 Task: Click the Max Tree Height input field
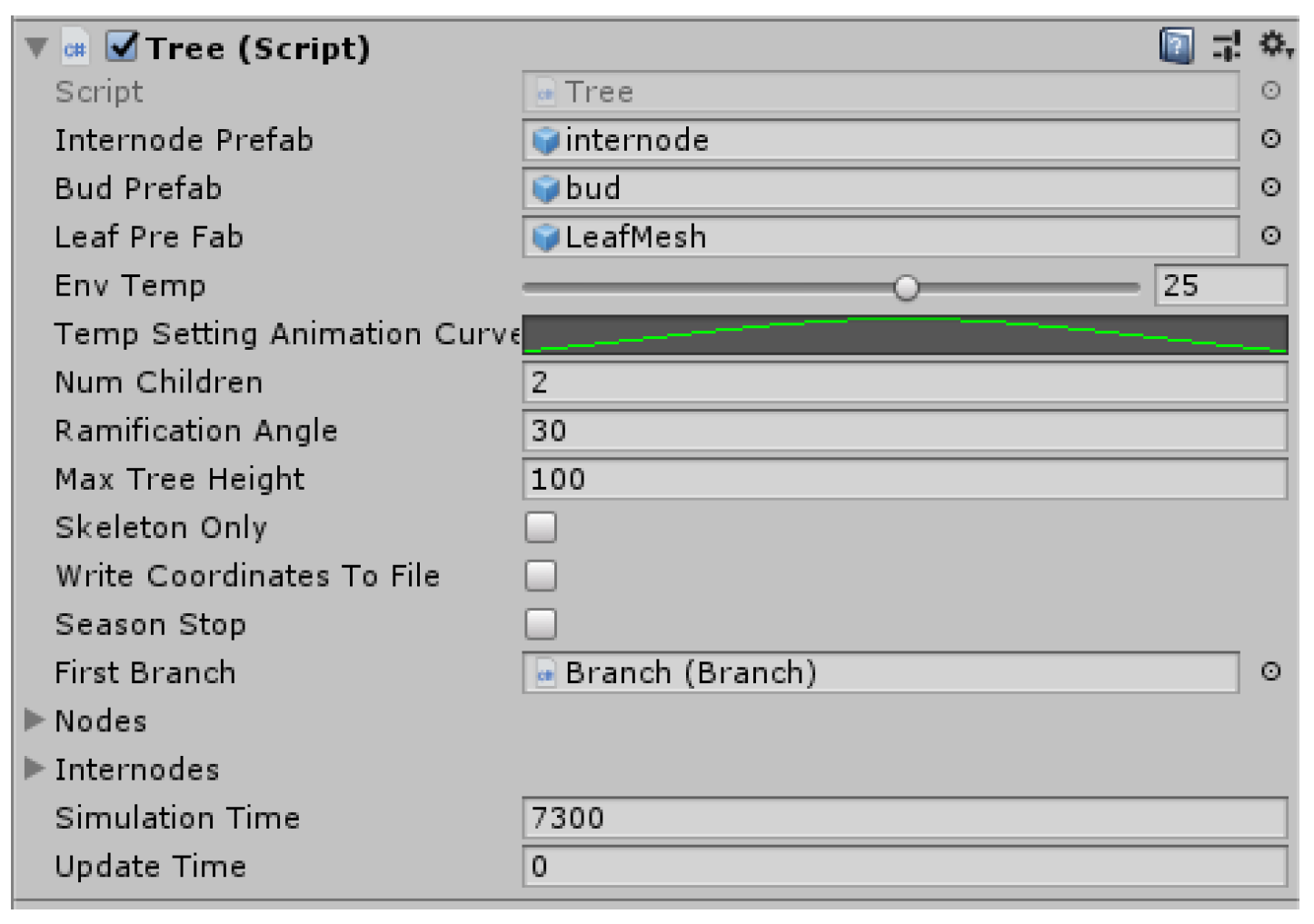pos(905,479)
